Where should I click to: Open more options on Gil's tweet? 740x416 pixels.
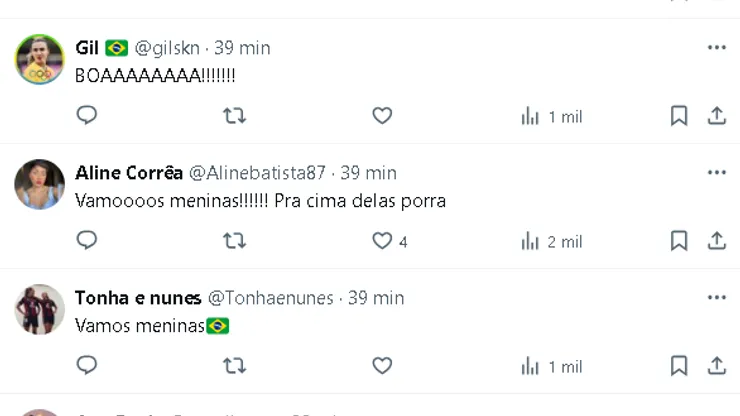coord(717,48)
